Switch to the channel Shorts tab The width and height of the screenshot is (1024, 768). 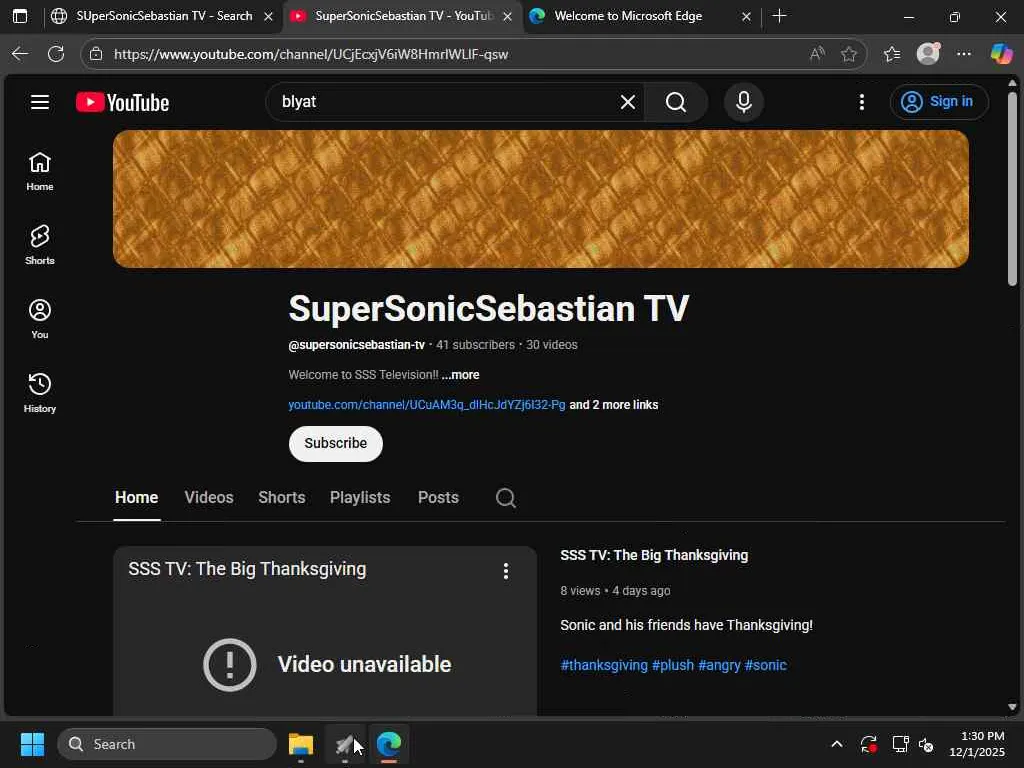[x=281, y=498]
